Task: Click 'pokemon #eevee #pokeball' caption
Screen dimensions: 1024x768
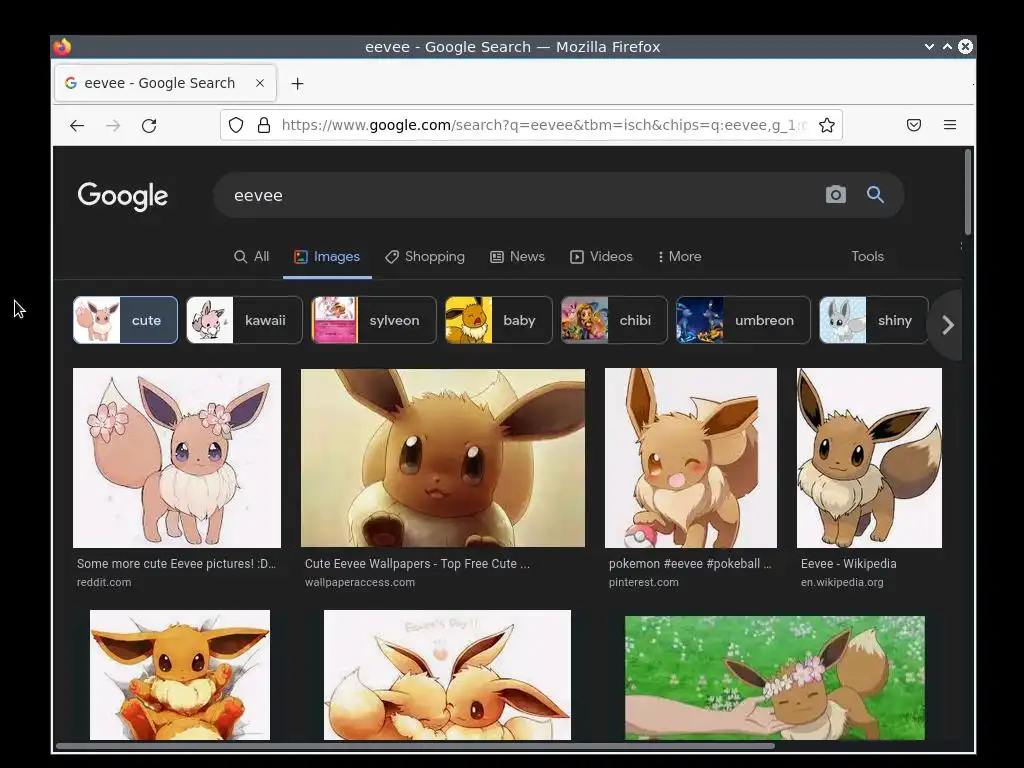Action: 690,564
